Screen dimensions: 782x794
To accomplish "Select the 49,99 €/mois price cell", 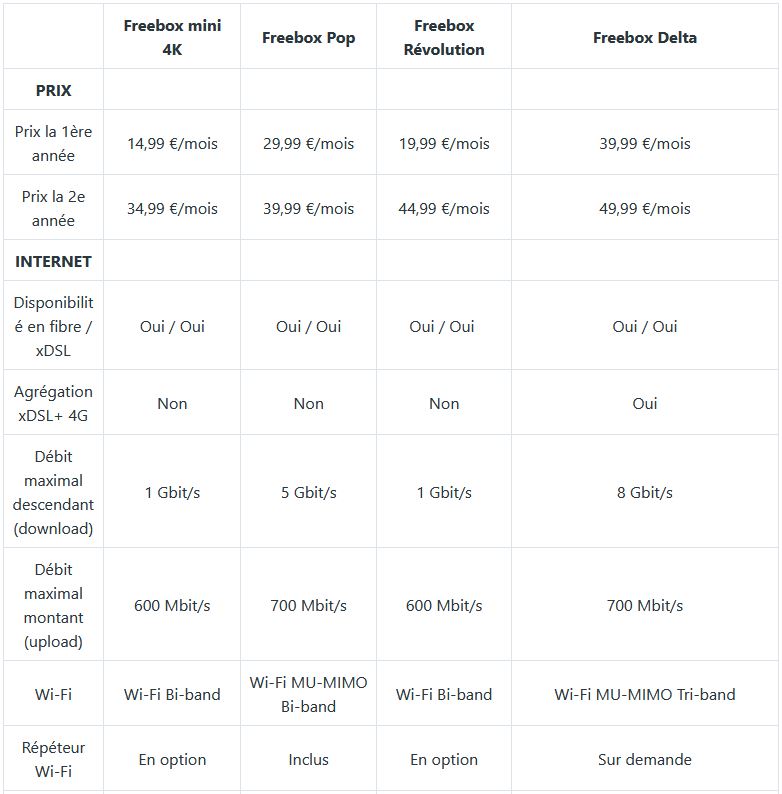I will [644, 208].
